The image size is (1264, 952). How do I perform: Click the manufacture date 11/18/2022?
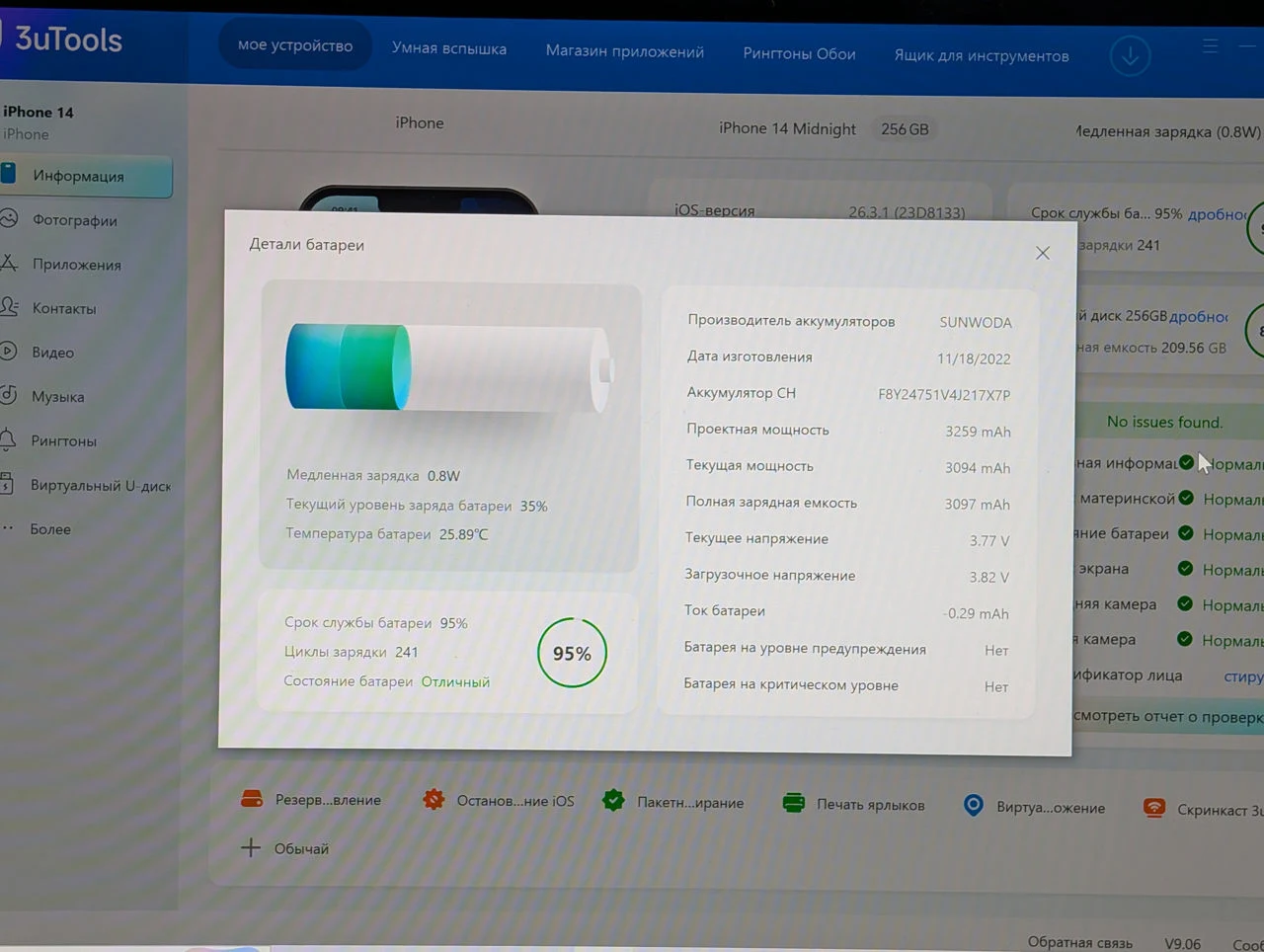974,358
